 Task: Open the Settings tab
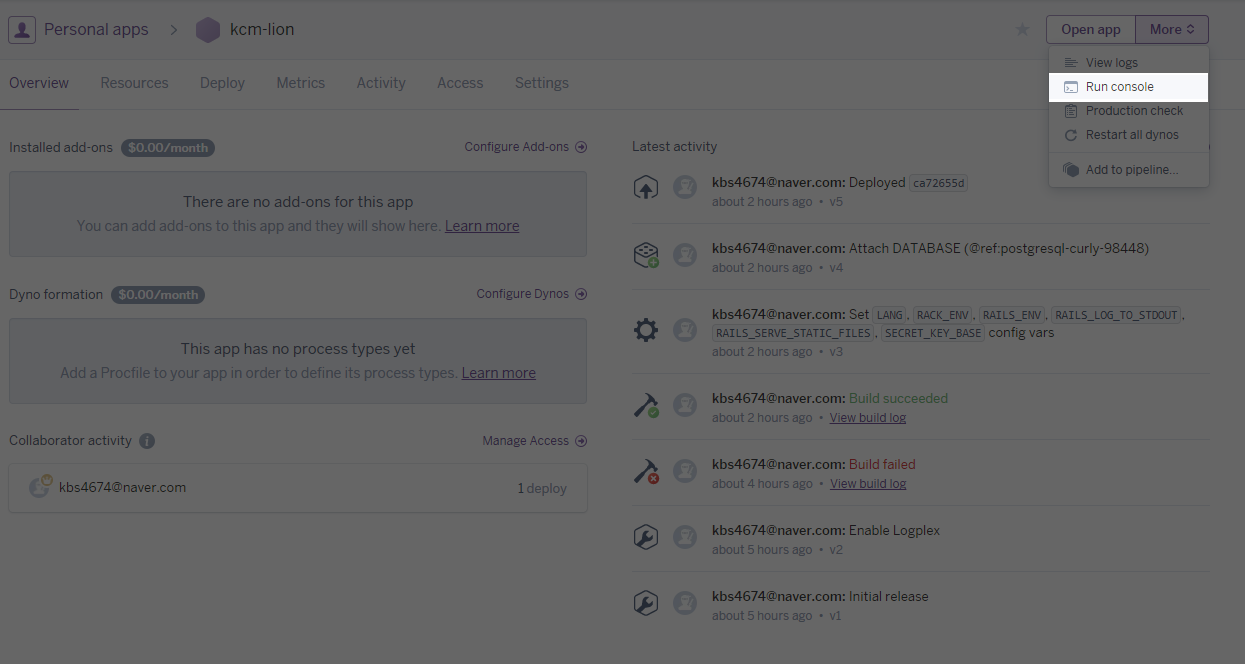tap(541, 83)
